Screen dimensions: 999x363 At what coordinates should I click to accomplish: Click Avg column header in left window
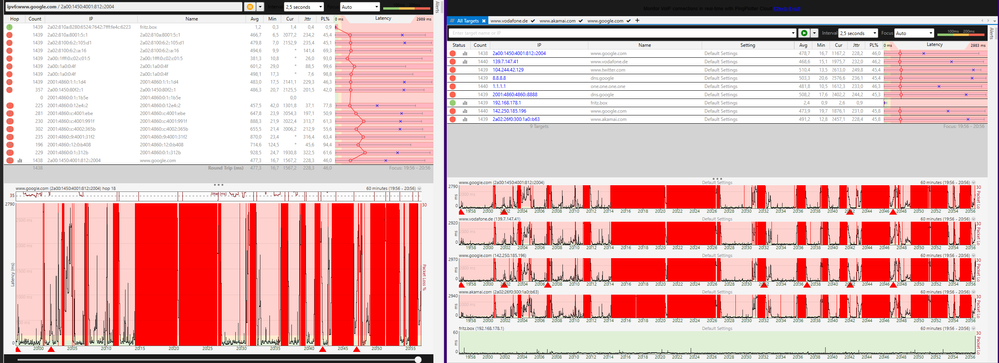point(255,20)
